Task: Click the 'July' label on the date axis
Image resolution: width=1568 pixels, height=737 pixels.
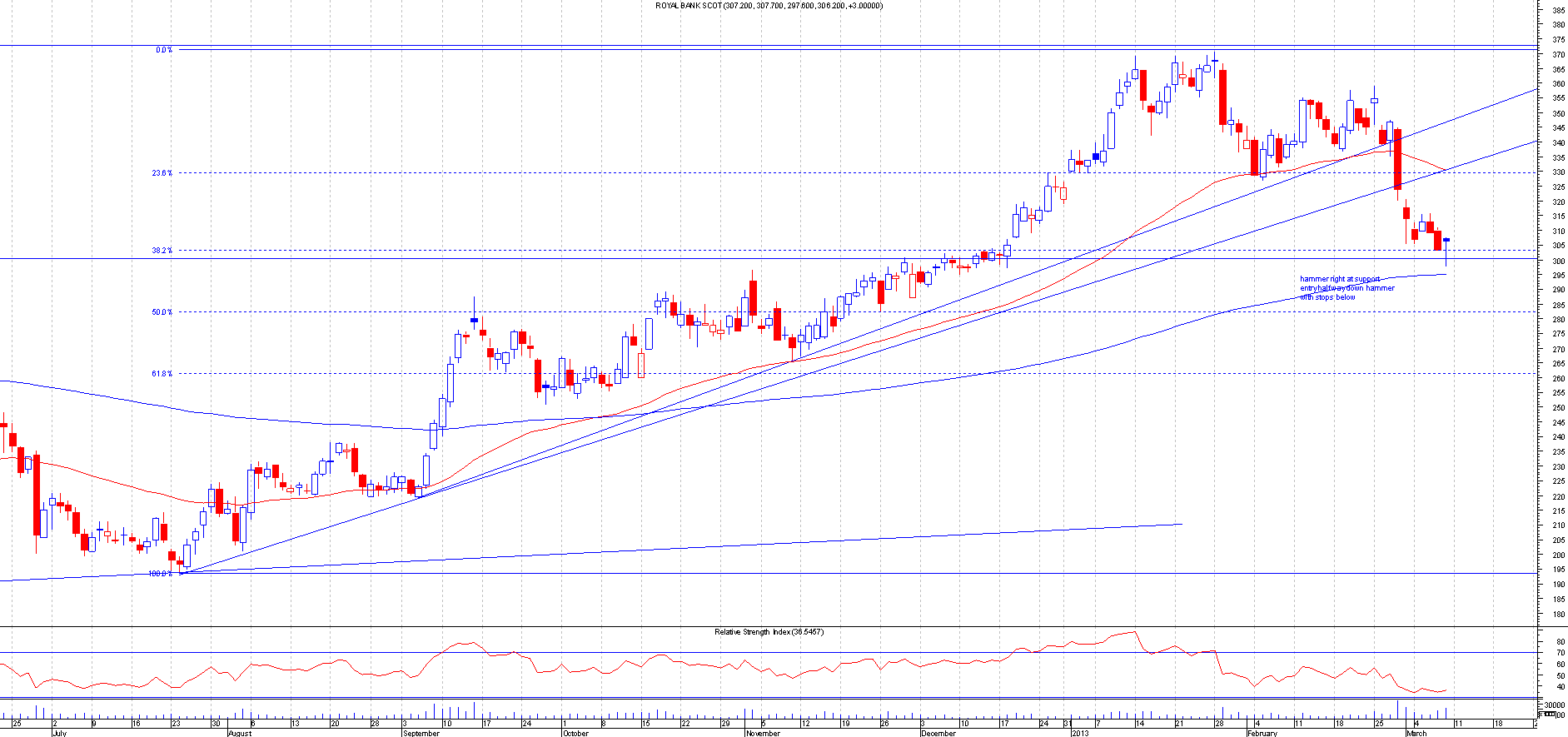Action: pos(59,734)
